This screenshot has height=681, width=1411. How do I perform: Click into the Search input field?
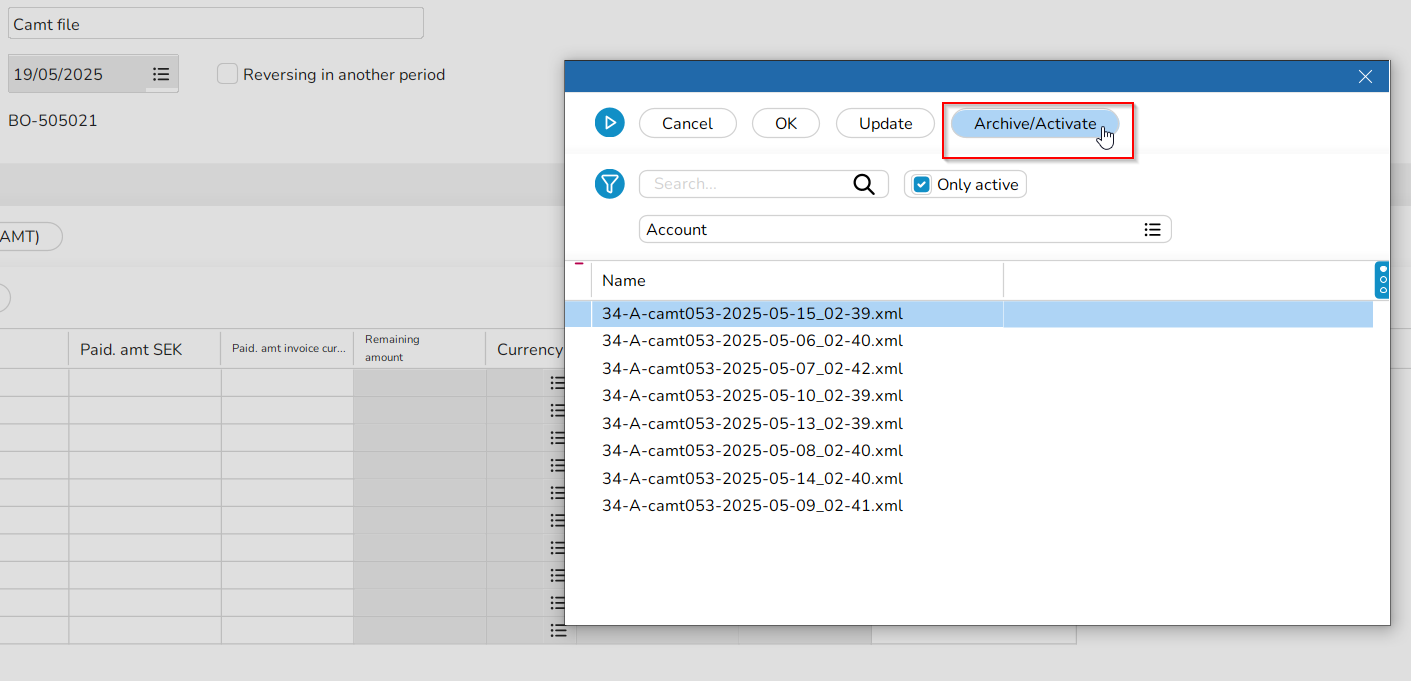point(745,184)
